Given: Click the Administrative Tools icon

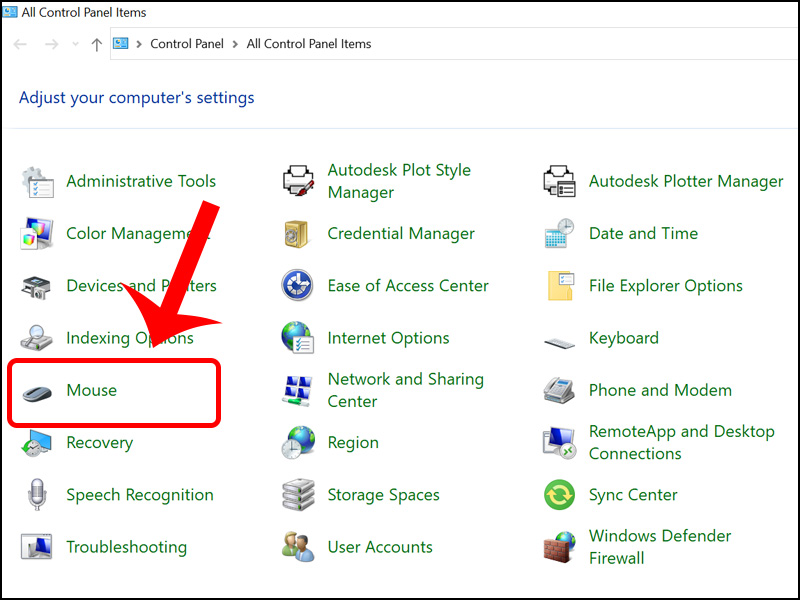Looking at the screenshot, I should [37, 182].
